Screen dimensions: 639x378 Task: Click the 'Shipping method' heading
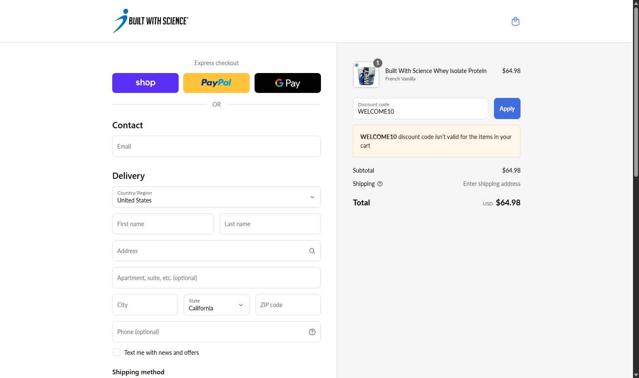(x=138, y=372)
